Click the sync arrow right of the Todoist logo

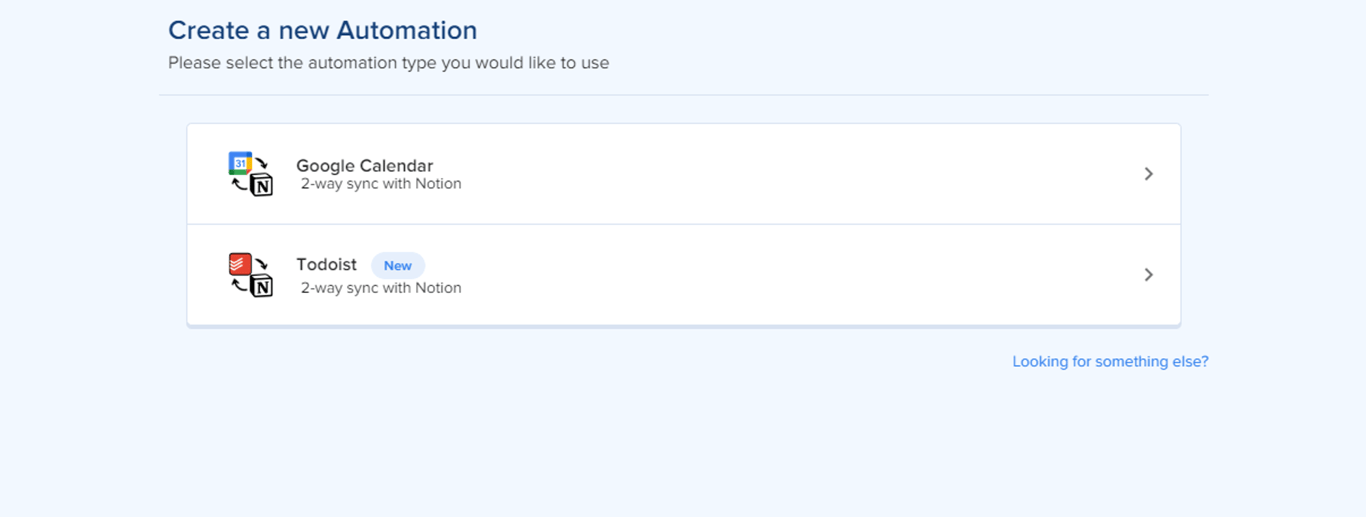262,263
